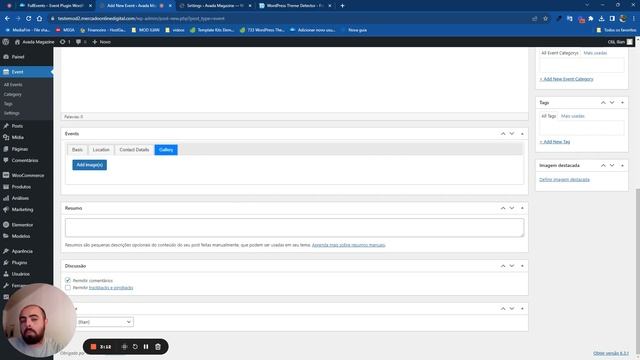The width and height of the screenshot is (640, 360).
Task: Reload the current page
Action: click(29, 18)
